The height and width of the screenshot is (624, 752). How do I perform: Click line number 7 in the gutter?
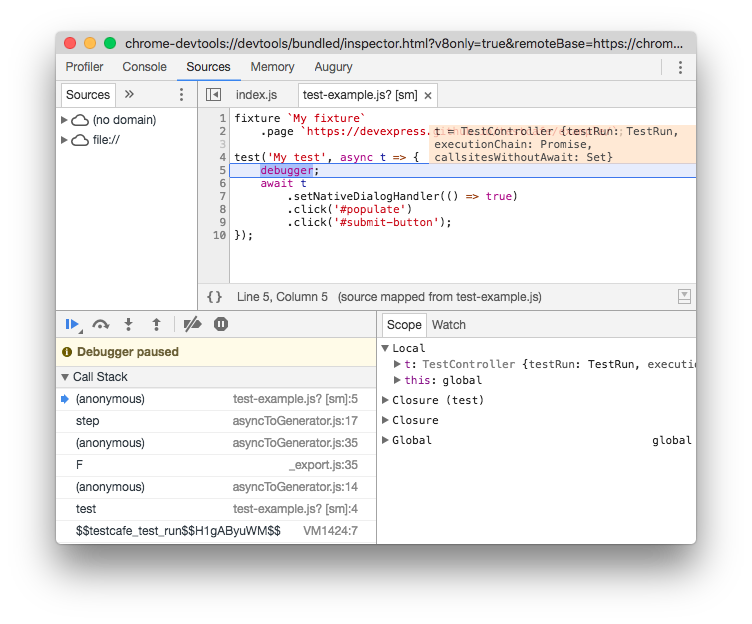[x=222, y=197]
